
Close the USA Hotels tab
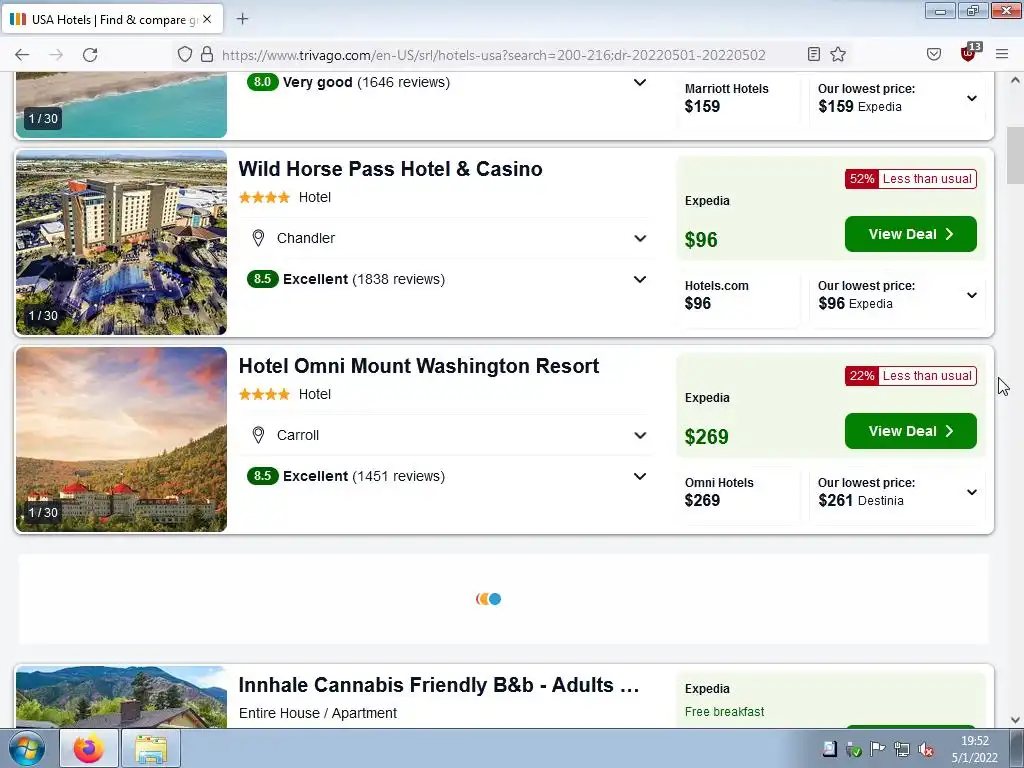[207, 20]
